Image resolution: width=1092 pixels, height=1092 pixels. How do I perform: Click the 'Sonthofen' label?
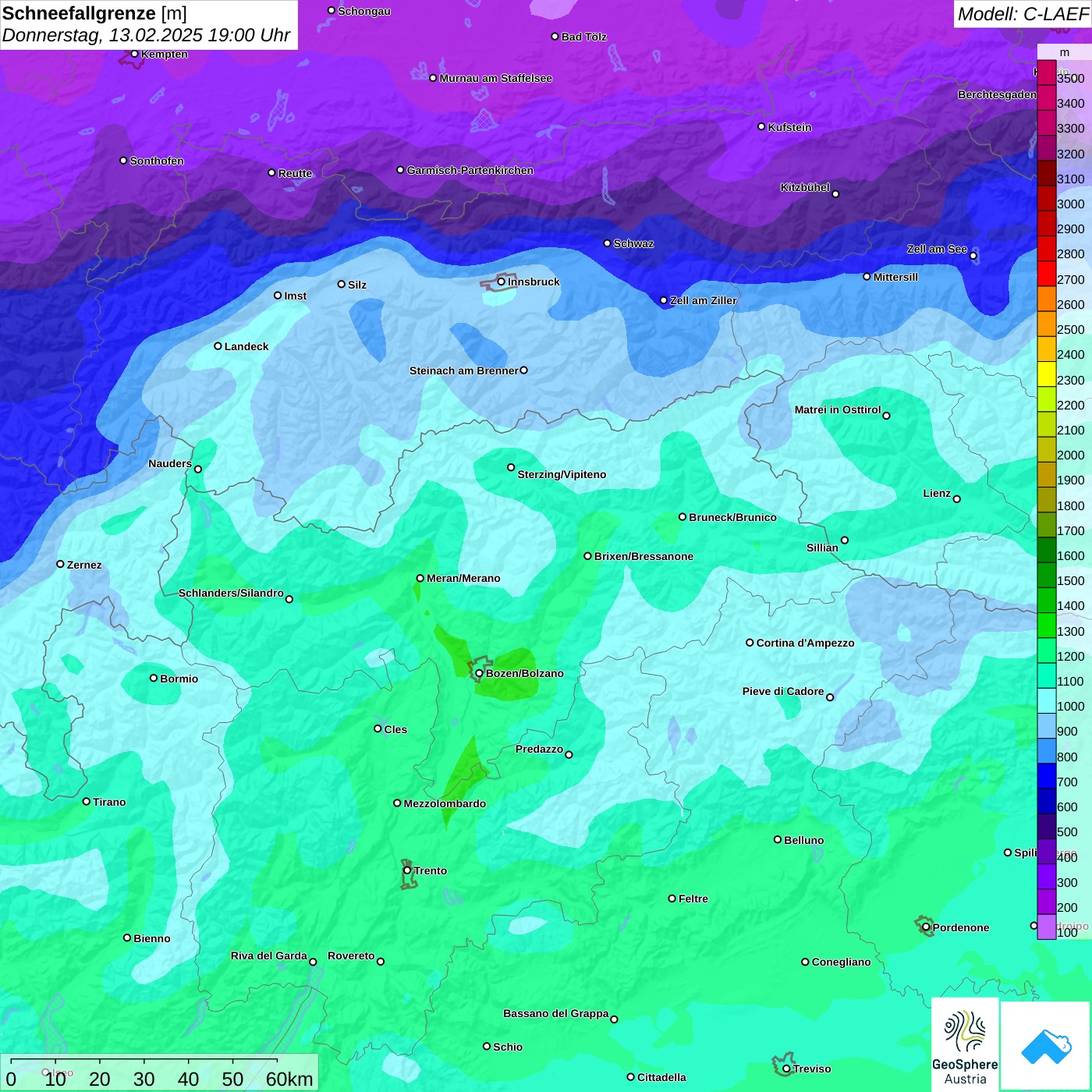pyautogui.click(x=157, y=161)
